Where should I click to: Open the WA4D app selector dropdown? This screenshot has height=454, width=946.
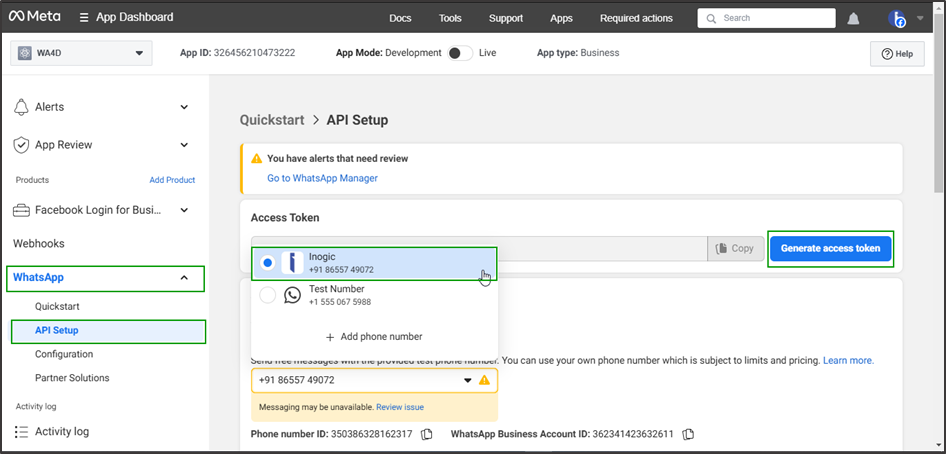point(81,53)
